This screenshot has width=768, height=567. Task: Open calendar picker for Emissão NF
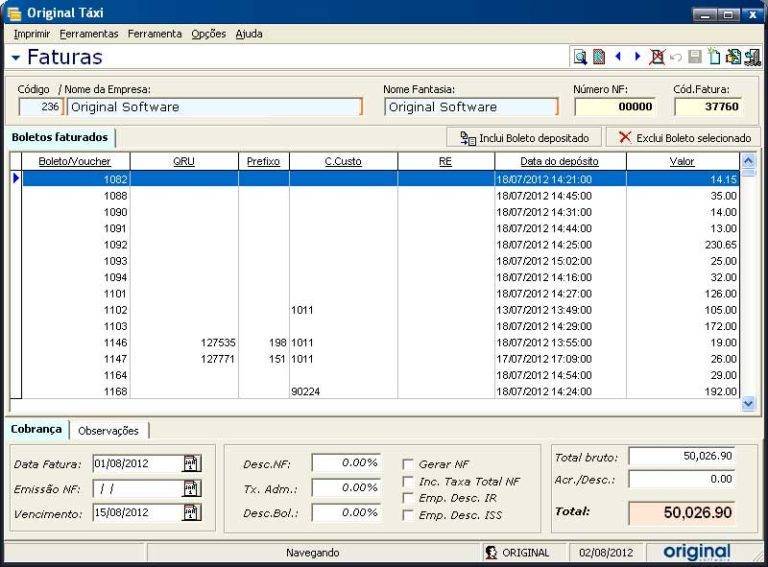point(191,488)
